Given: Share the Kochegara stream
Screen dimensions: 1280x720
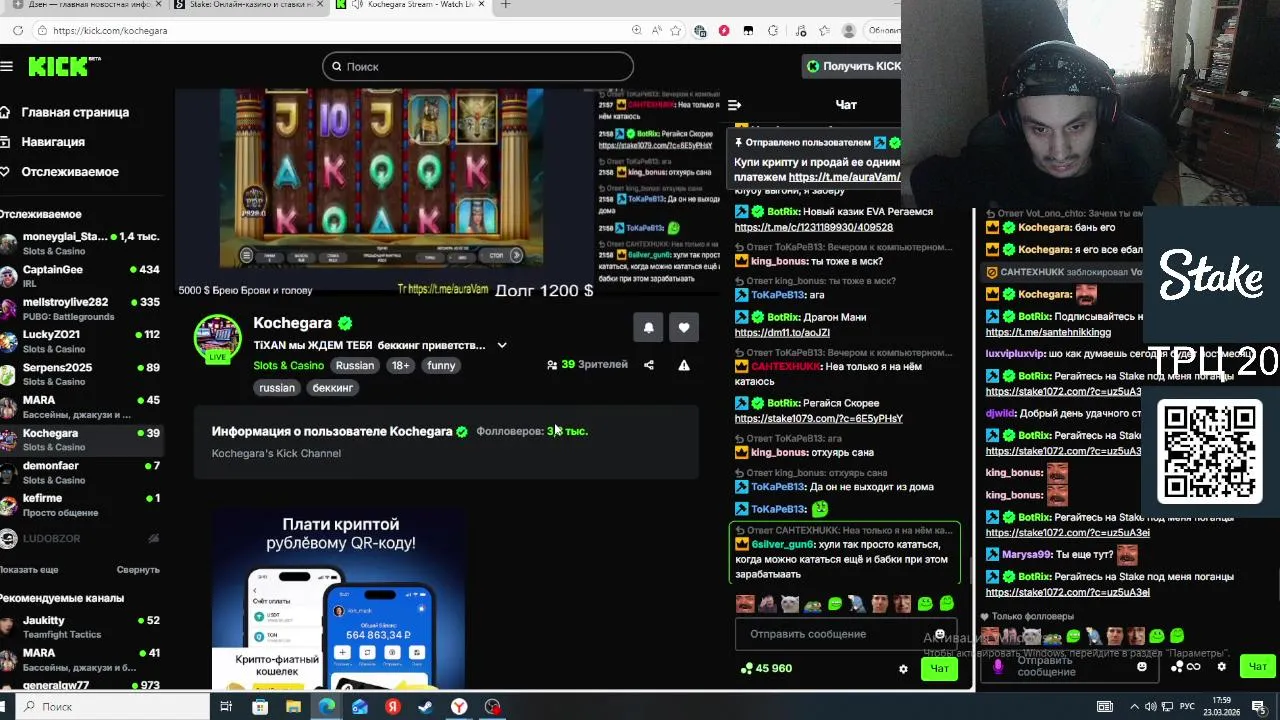Looking at the screenshot, I should coord(649,365).
